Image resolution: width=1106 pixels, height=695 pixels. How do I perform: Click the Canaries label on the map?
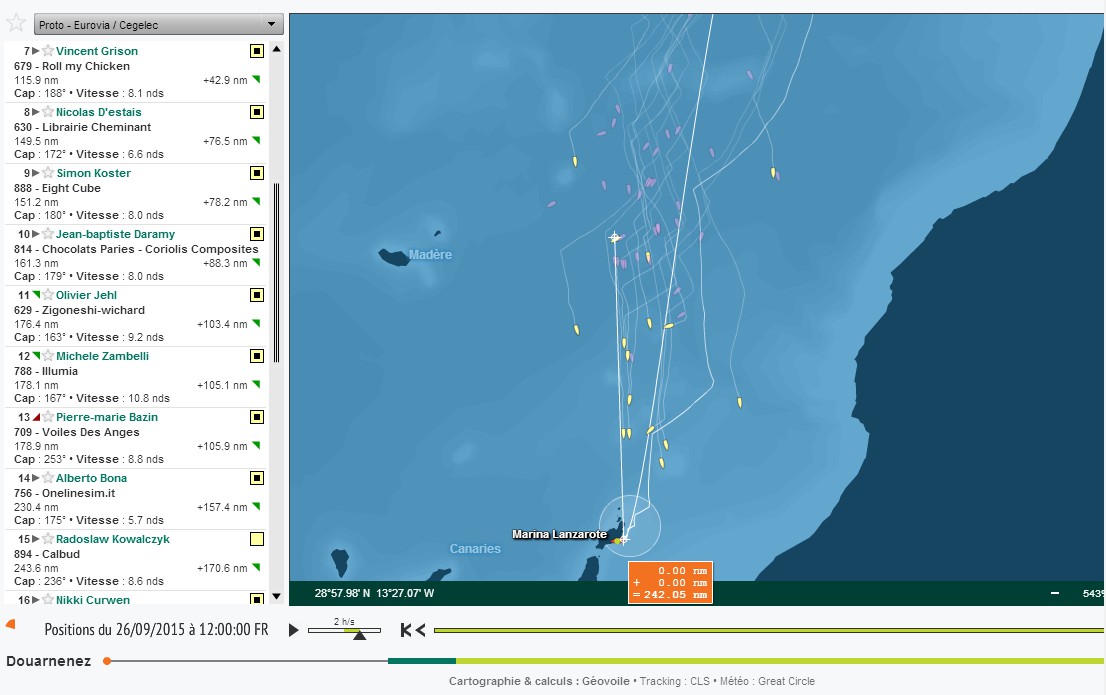tap(475, 549)
